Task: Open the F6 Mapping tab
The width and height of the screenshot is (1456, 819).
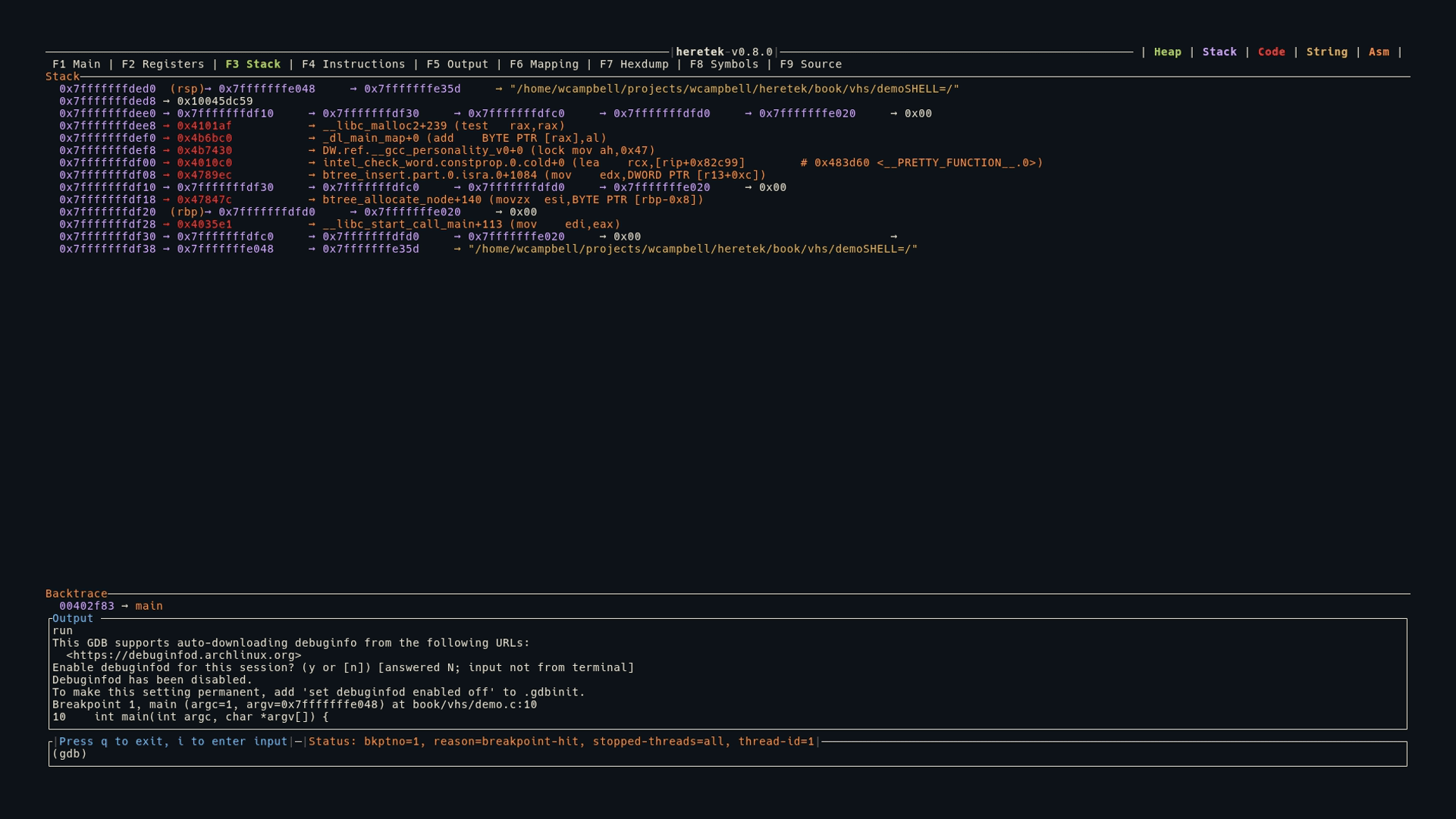Action: coord(544,64)
